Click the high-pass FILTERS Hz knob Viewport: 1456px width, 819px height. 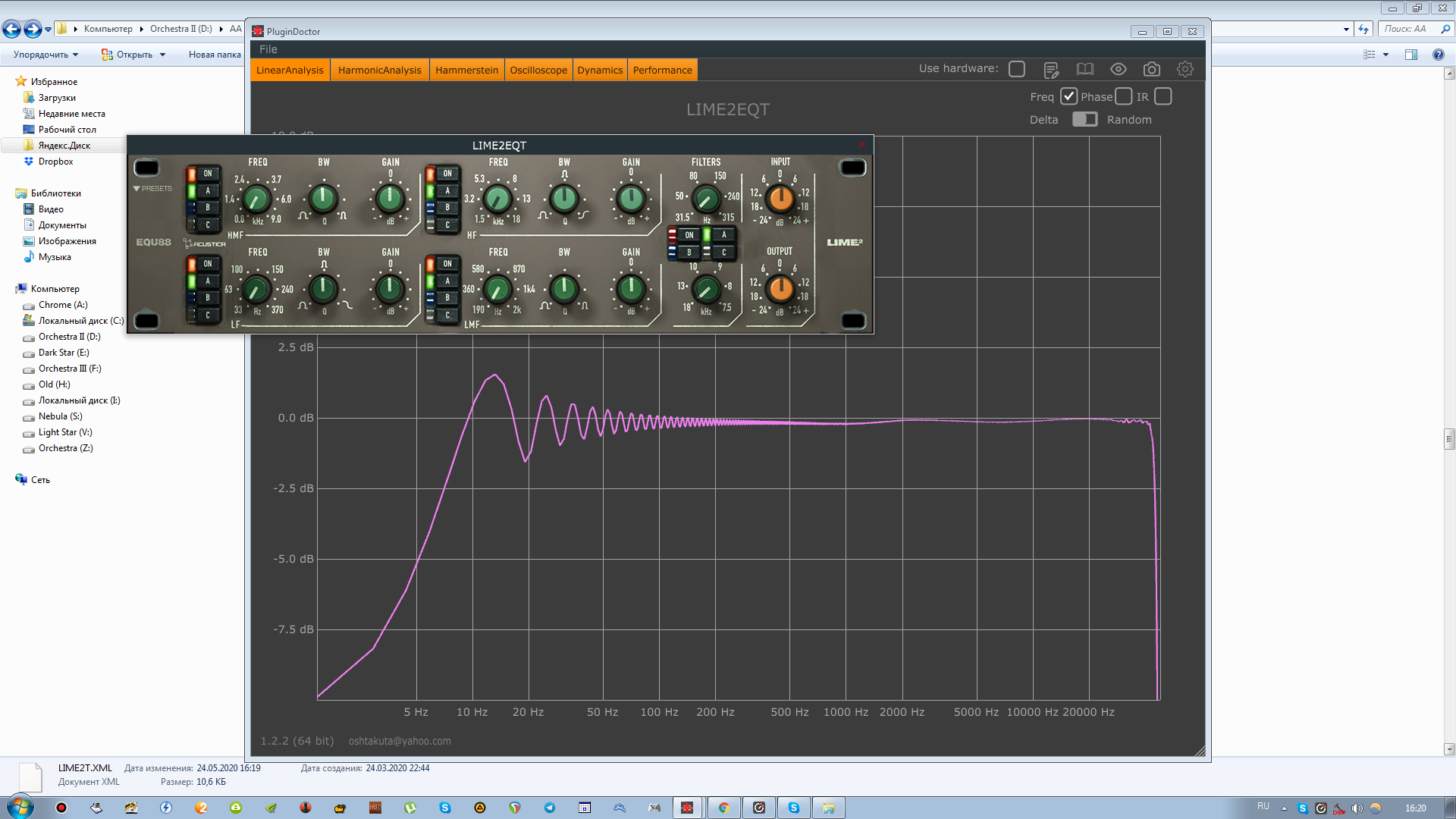pyautogui.click(x=706, y=199)
